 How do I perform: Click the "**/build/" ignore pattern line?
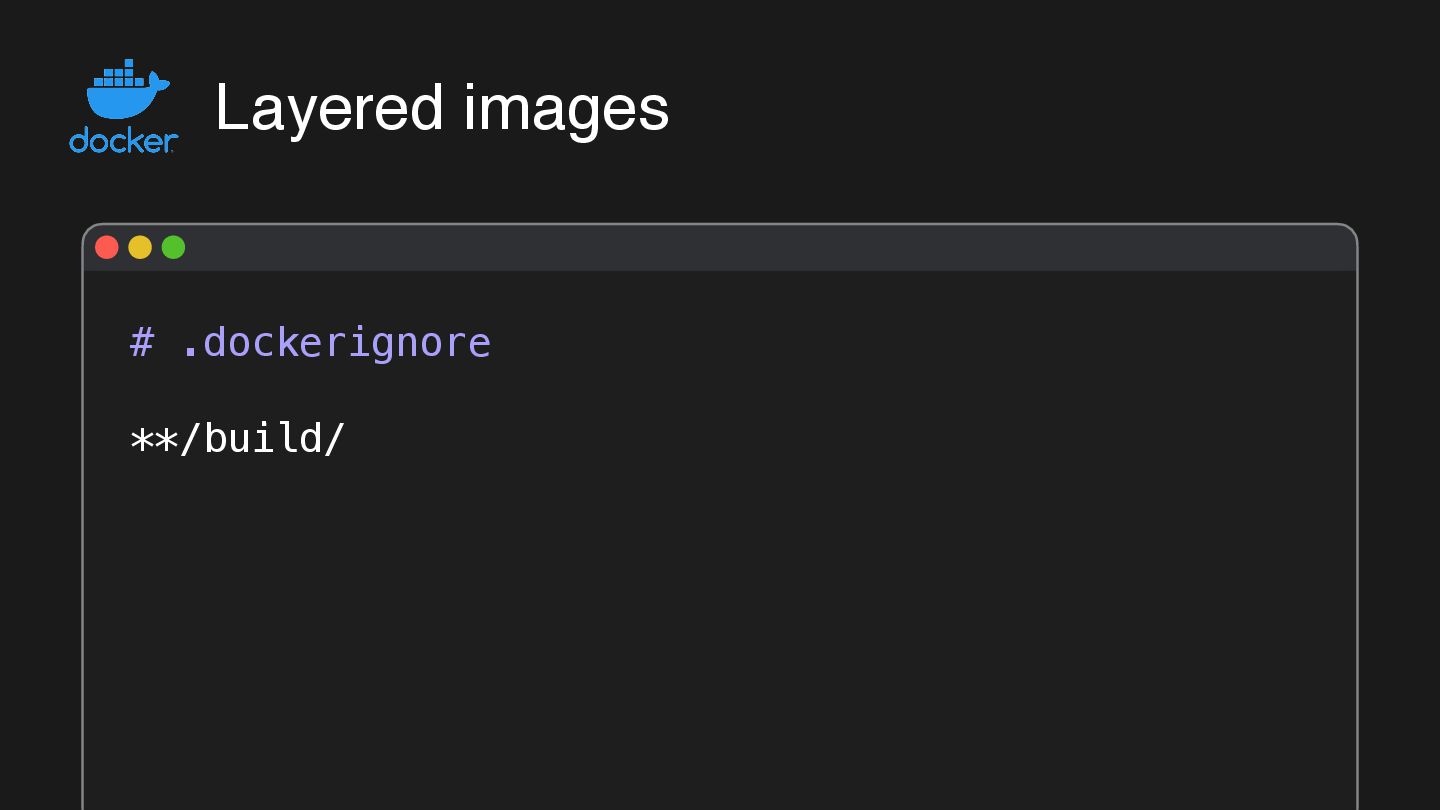click(x=237, y=439)
